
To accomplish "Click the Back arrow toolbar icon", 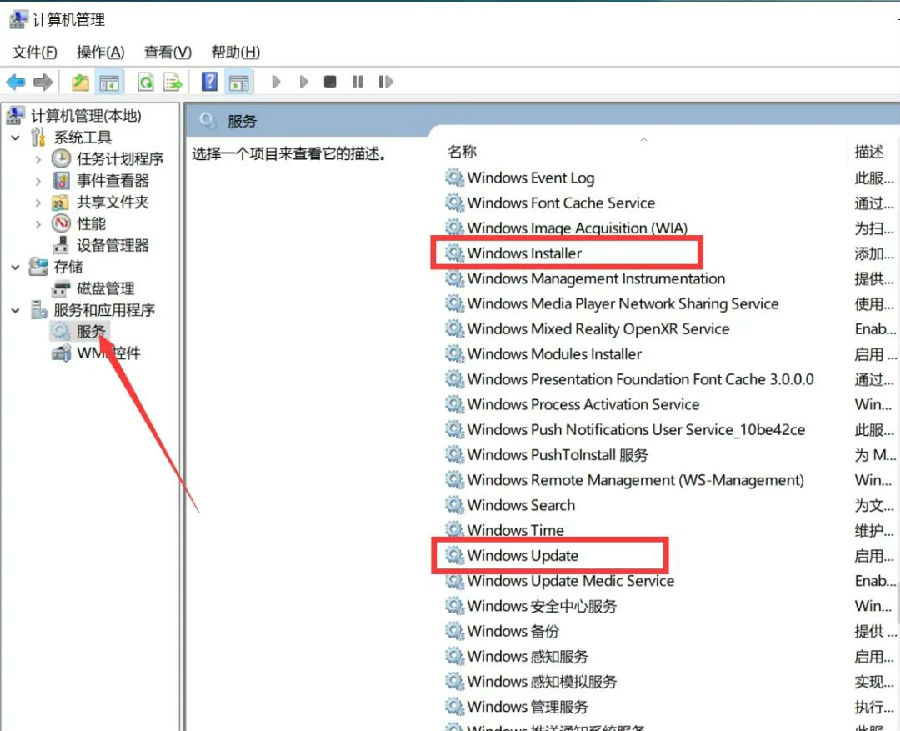I will [16, 82].
